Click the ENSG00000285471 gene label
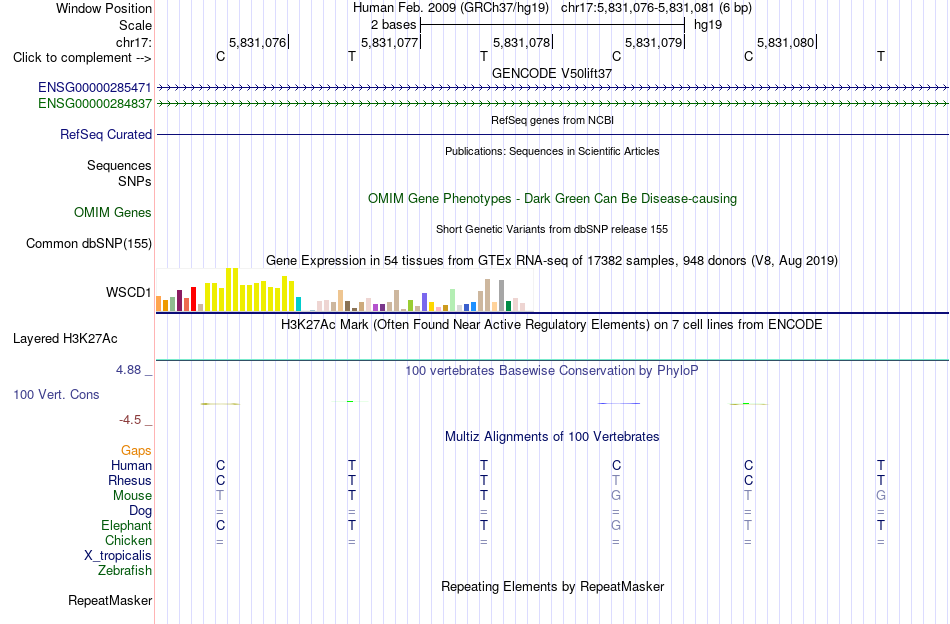 [x=95, y=88]
